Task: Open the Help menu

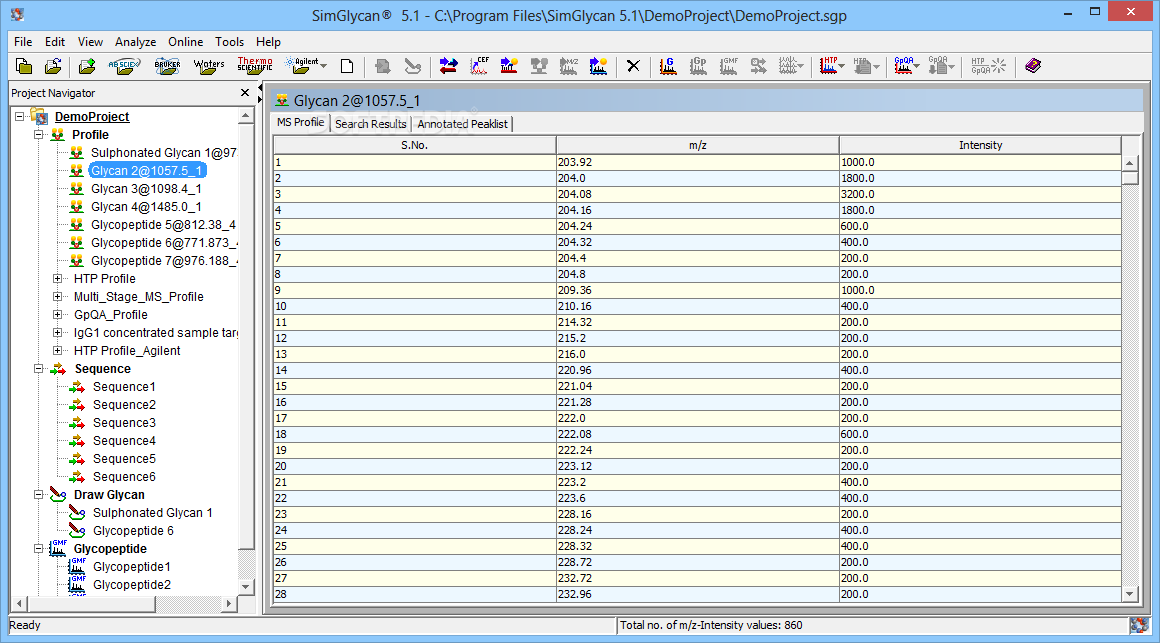Action: [x=268, y=42]
